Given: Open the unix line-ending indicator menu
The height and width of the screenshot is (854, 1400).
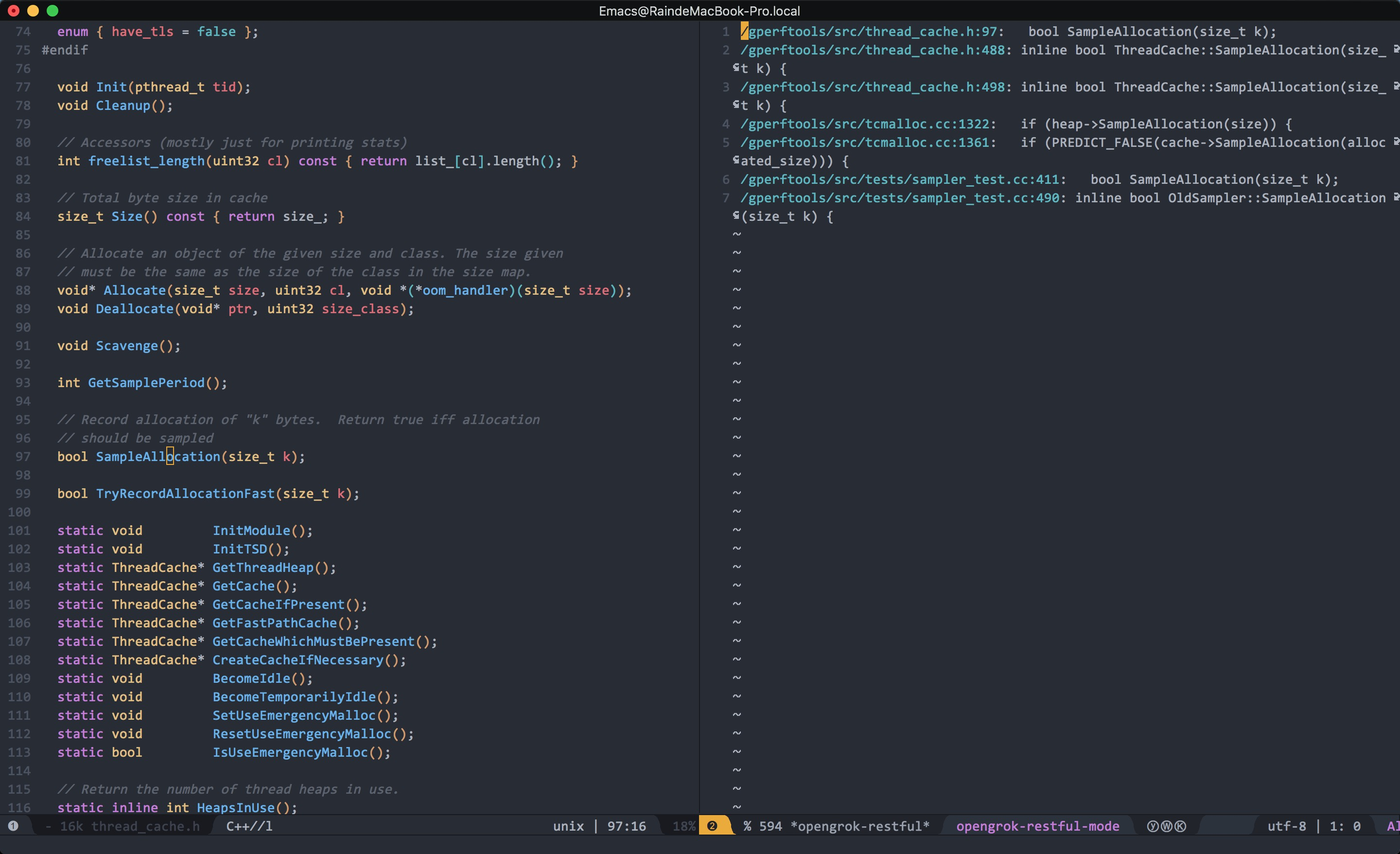Looking at the screenshot, I should 568,826.
